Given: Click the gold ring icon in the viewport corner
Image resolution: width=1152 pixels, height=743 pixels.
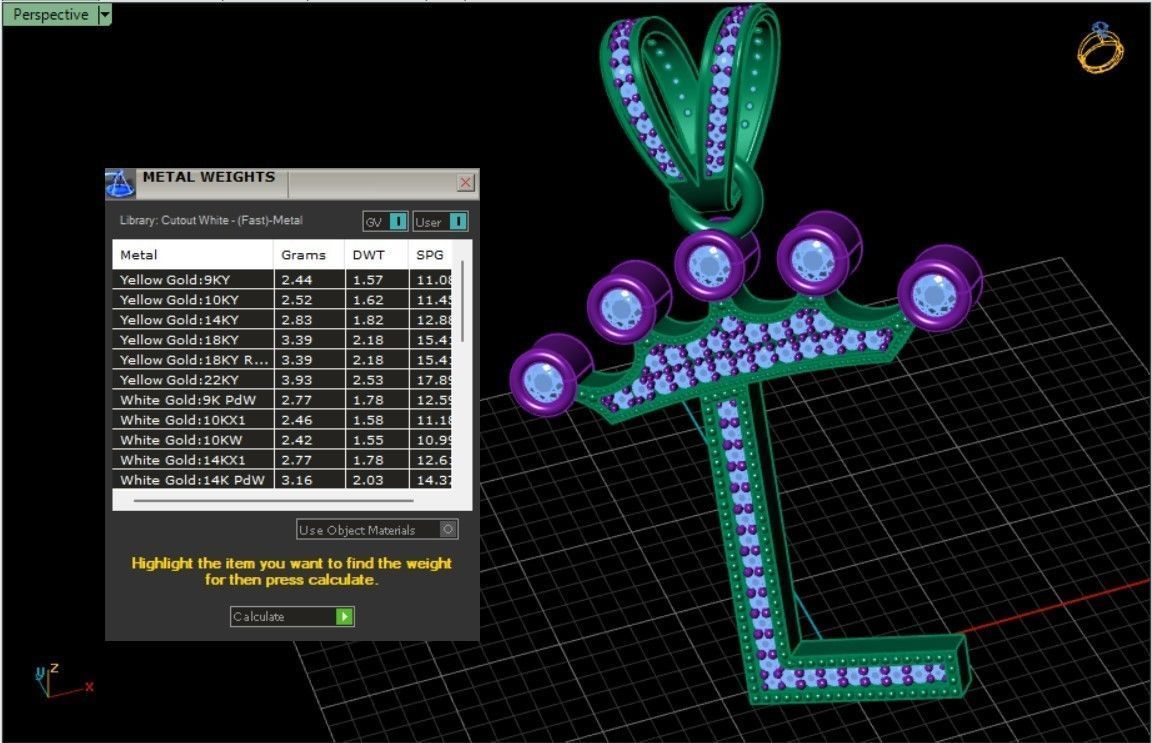Looking at the screenshot, I should [1100, 47].
